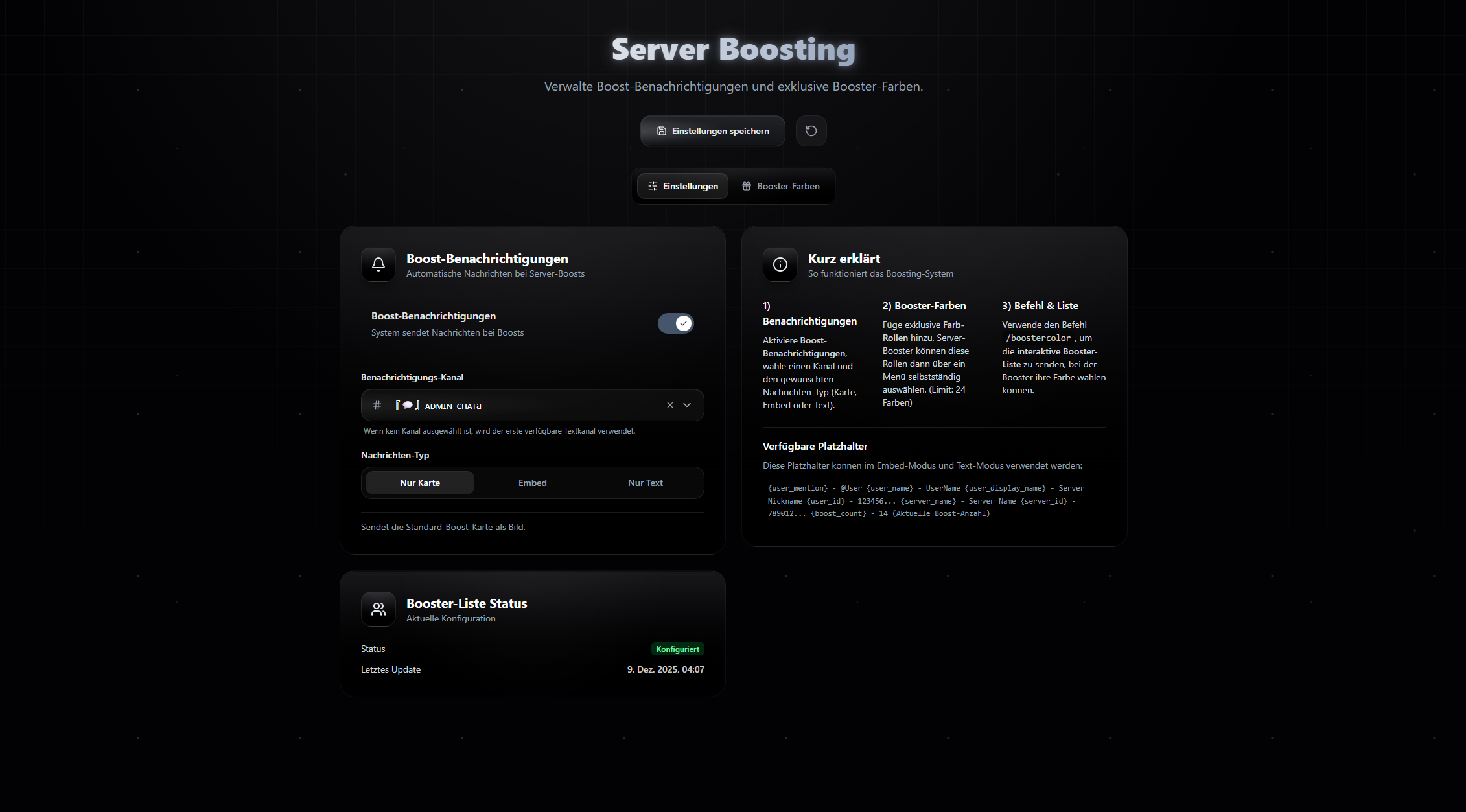Click the gift icon on the Booster-Farben tab
Image resolution: width=1466 pixels, height=812 pixels.
[745, 186]
